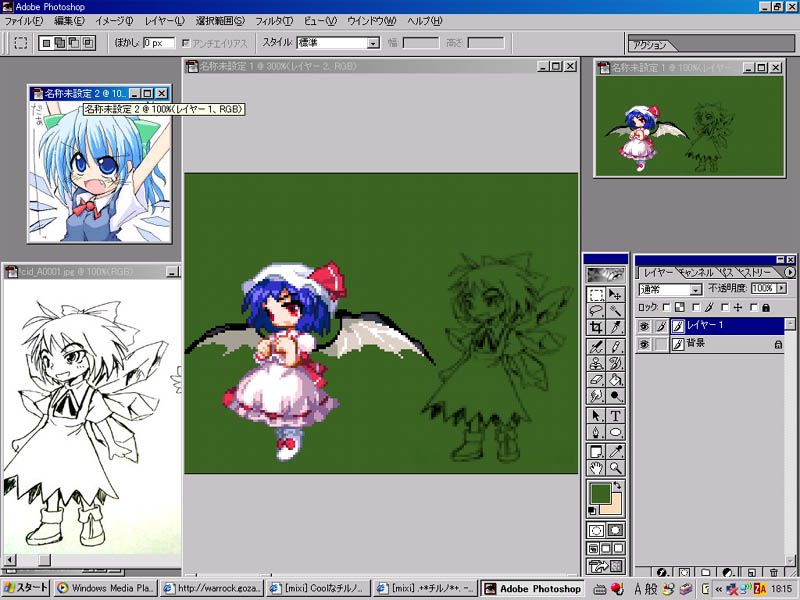Select the Type tool
800x600 pixels.
coord(615,416)
